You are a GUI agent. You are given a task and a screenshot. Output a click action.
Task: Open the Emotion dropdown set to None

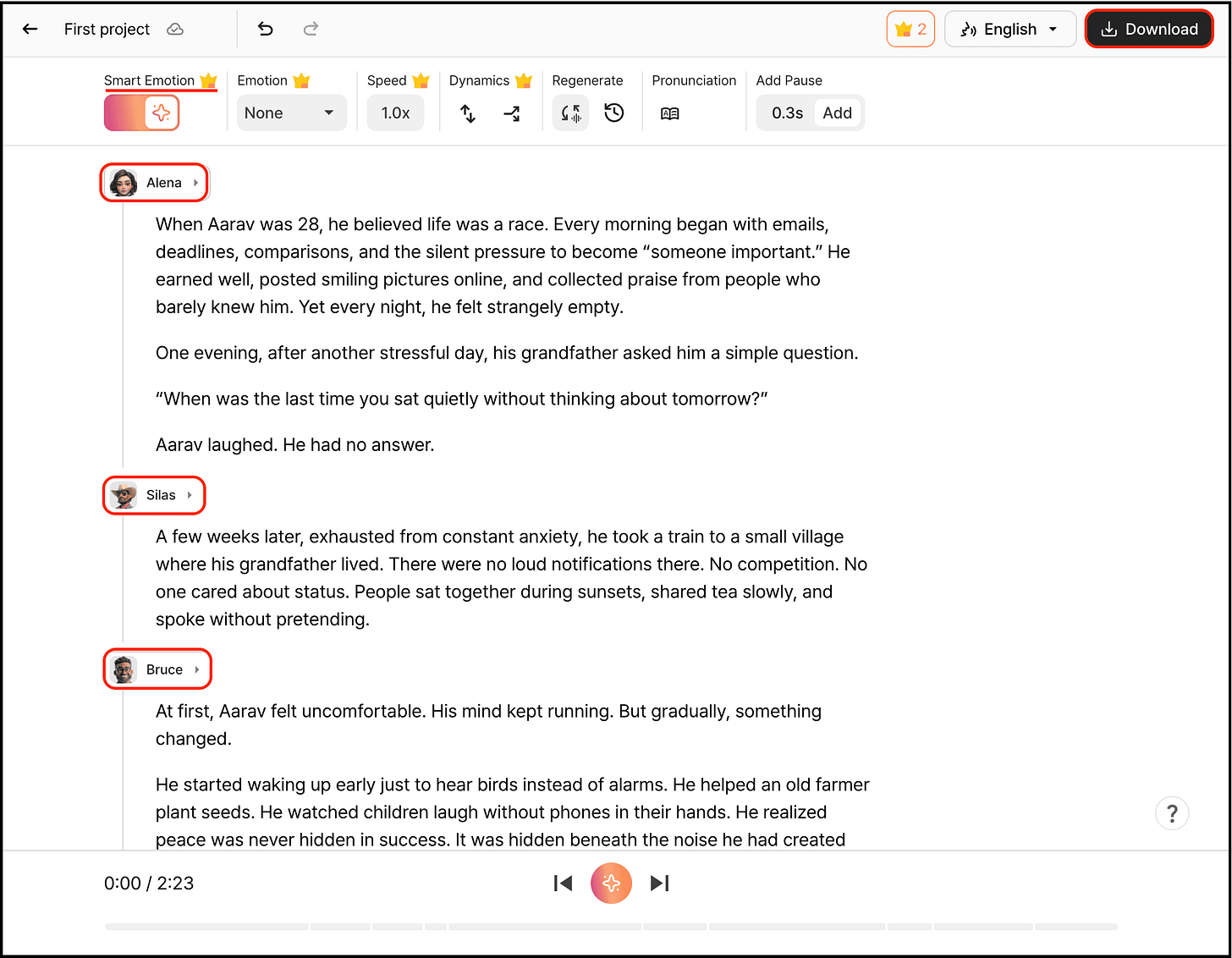pyautogui.click(x=291, y=113)
